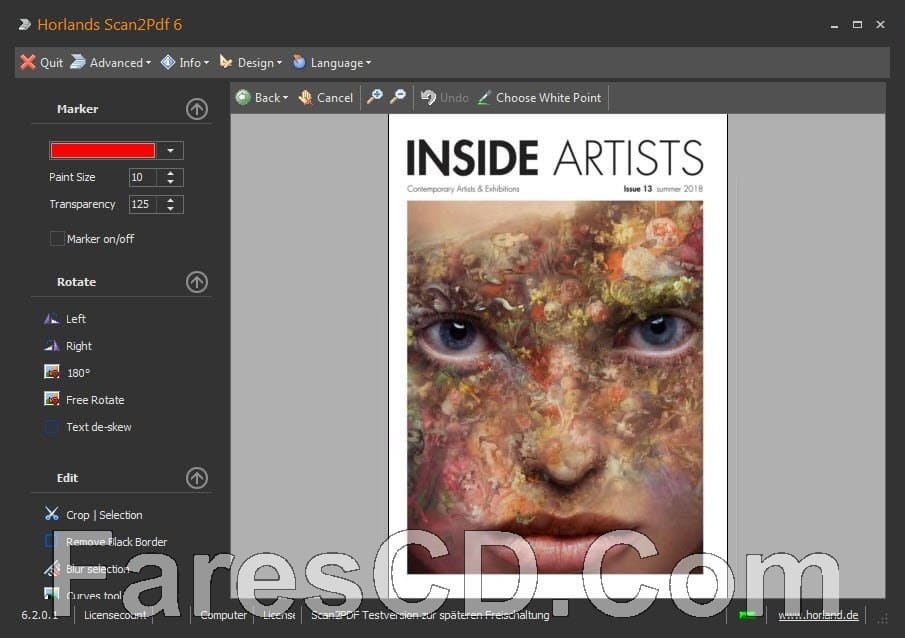
Task: Click the Paint Size input field
Action: tap(143, 177)
